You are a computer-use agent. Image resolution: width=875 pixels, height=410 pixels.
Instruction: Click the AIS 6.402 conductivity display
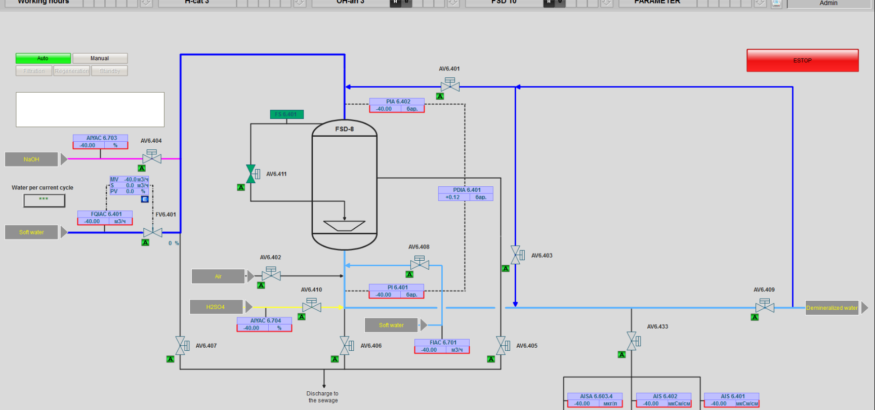pos(664,400)
